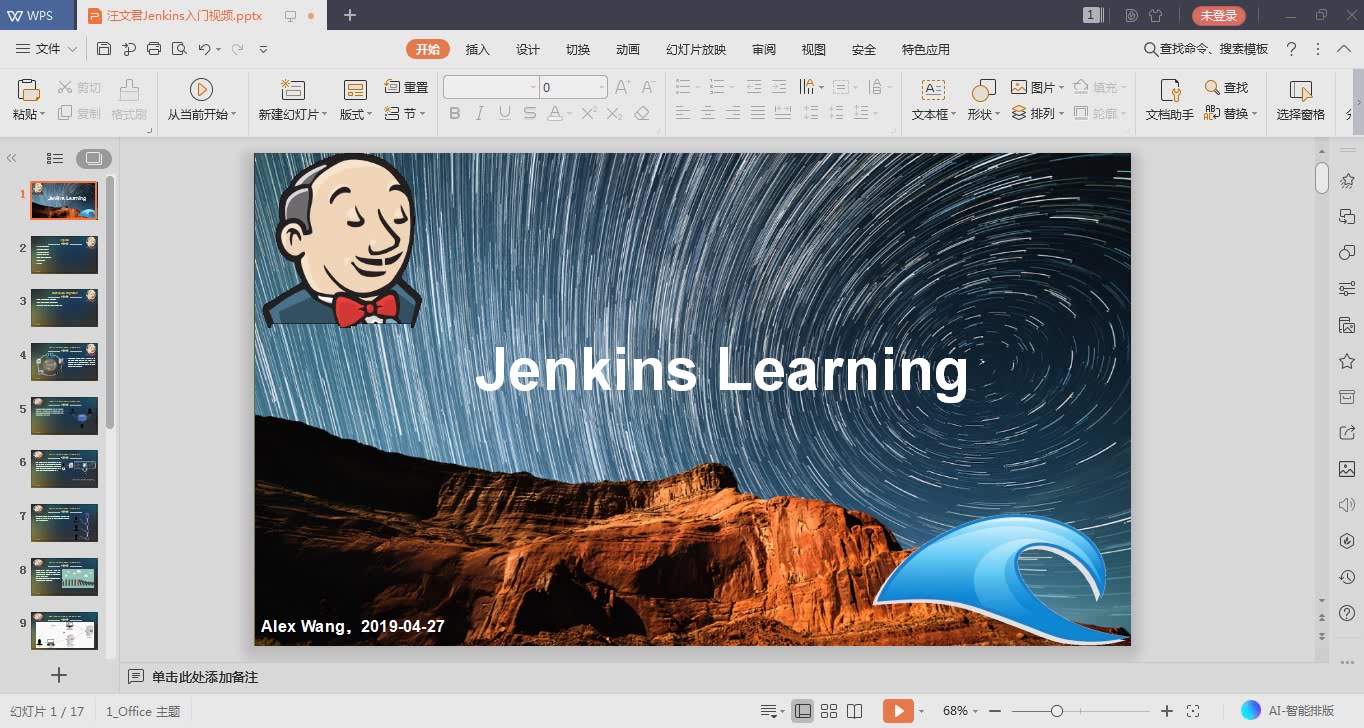Screen dimensions: 1364x728
Task: Open the zoom percentage dropdown
Action: coord(960,710)
